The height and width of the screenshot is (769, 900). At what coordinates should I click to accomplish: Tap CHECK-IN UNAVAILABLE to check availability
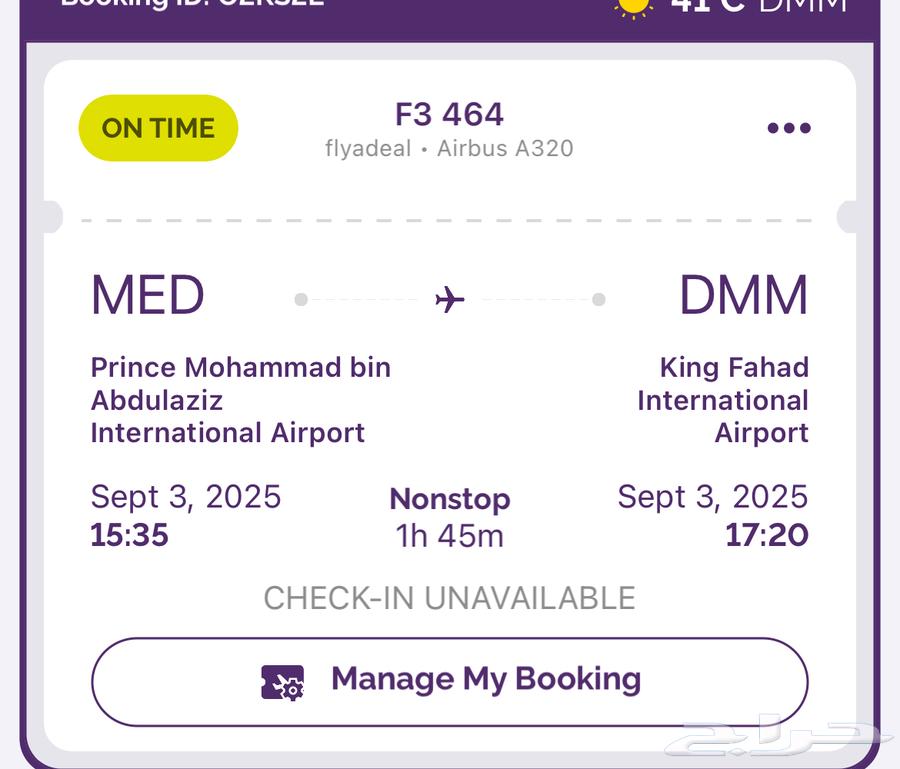click(x=448, y=598)
